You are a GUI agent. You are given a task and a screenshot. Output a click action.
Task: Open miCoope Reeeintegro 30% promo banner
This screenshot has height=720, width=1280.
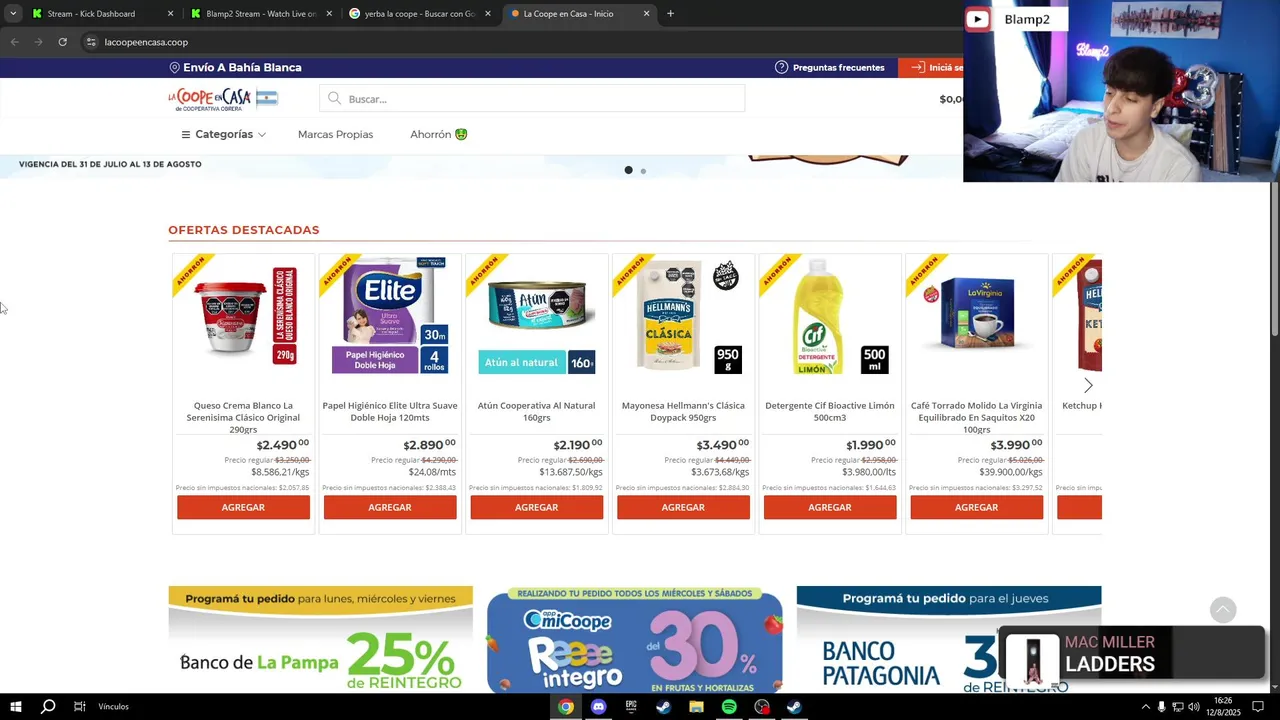point(634,639)
